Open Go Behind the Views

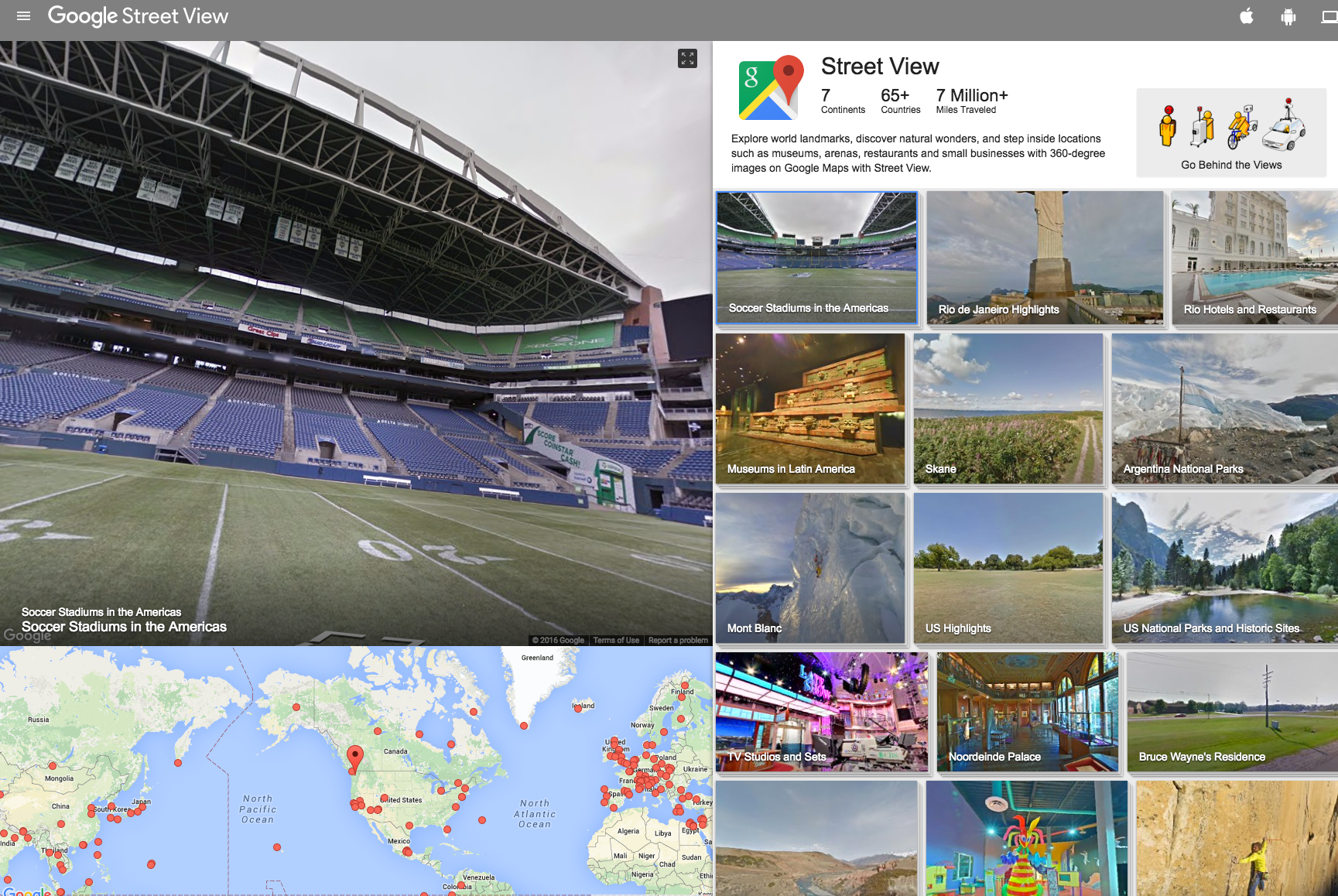click(x=1231, y=165)
